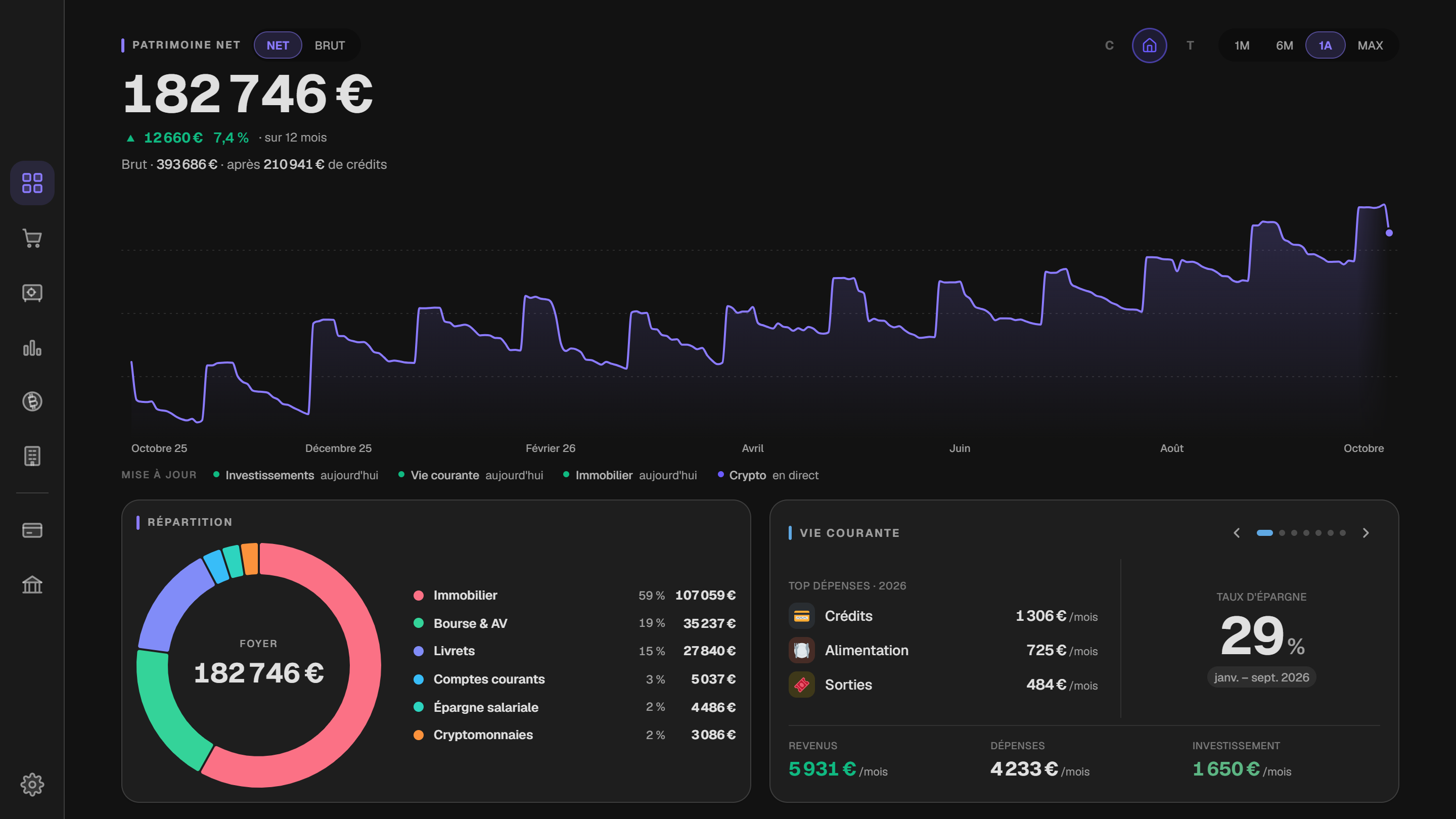The width and height of the screenshot is (1456, 819).
Task: Open the building real estate icon
Action: coord(32,456)
